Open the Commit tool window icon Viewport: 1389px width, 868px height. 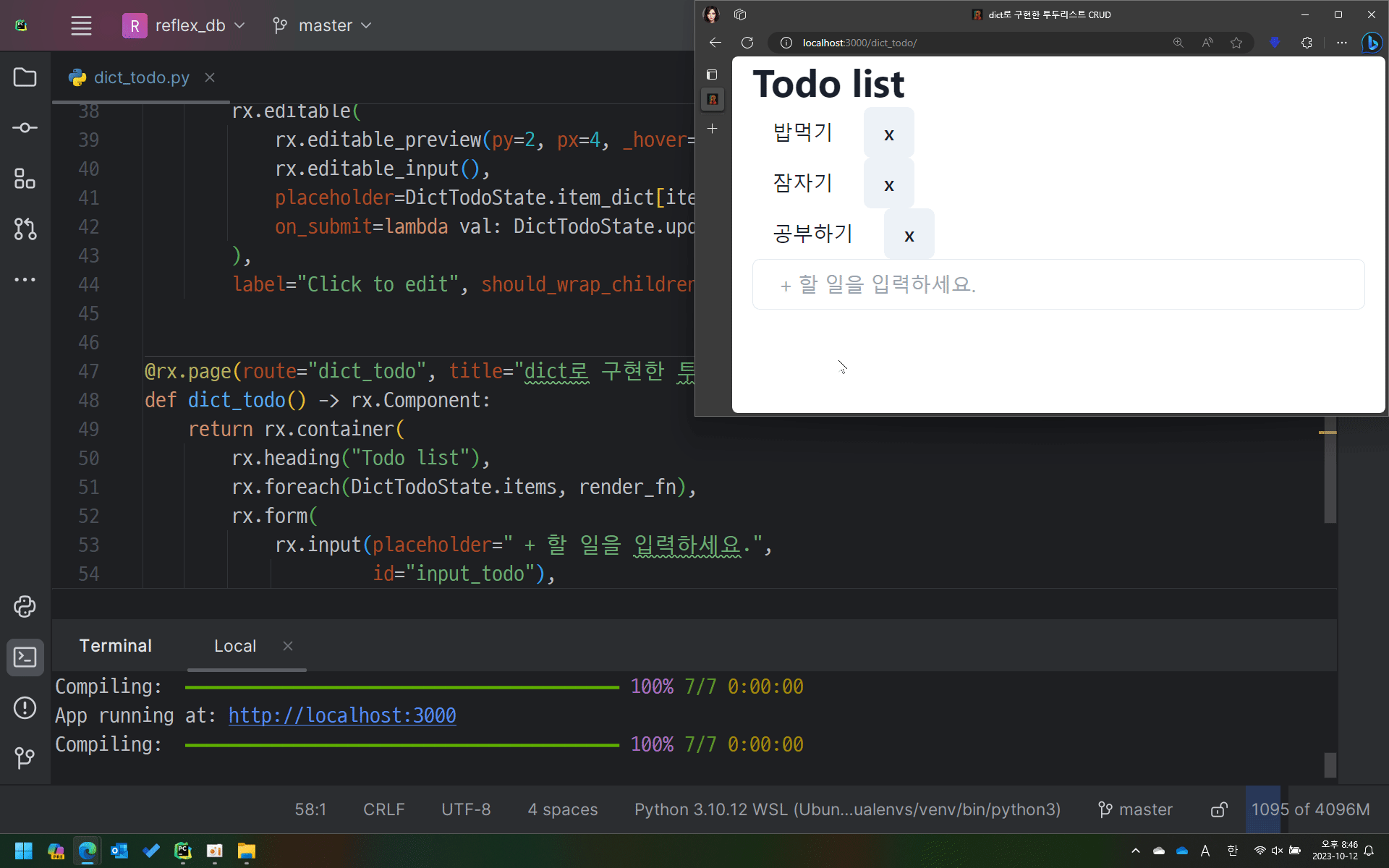pyautogui.click(x=25, y=128)
